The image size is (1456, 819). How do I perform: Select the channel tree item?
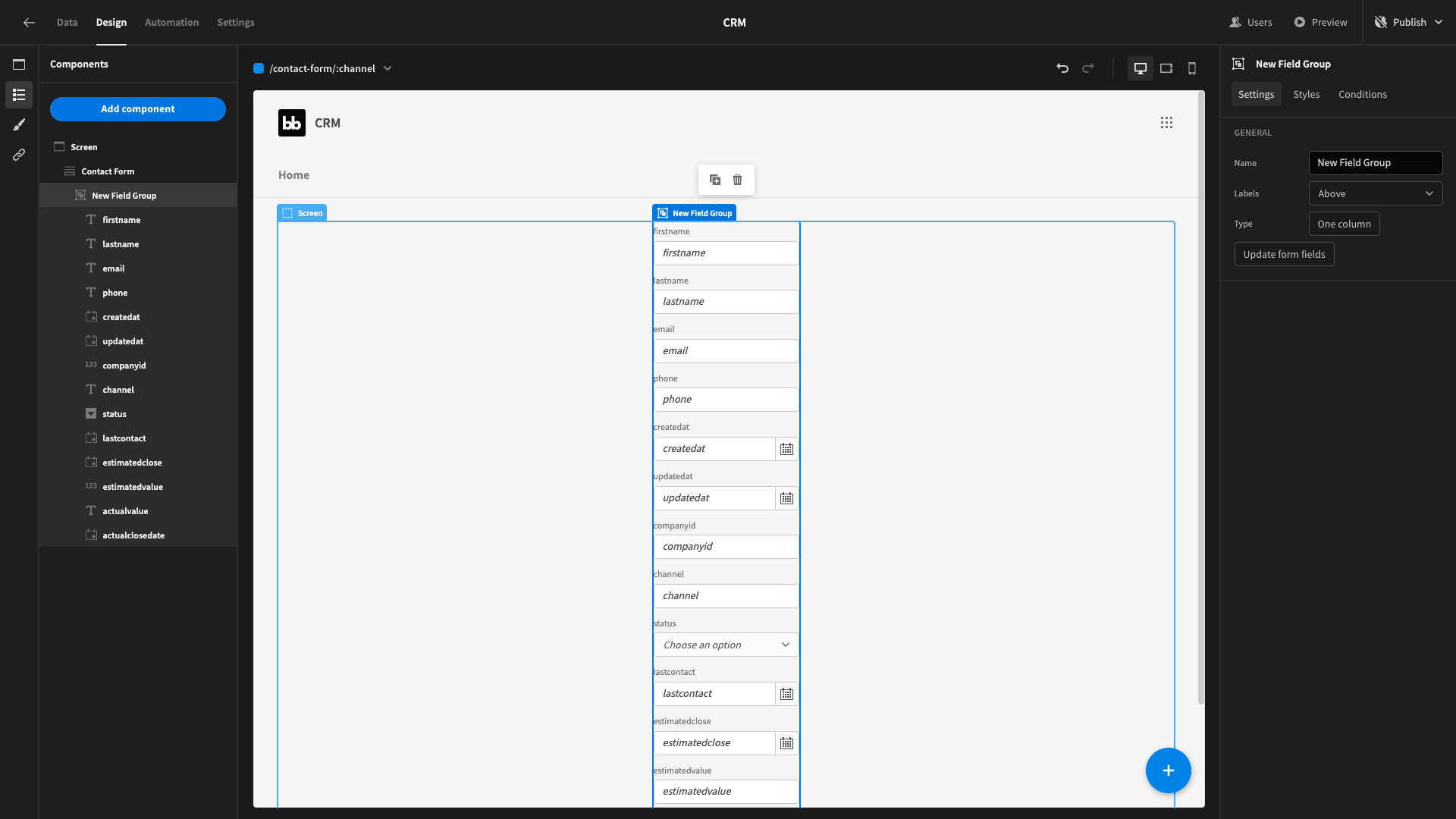pyautogui.click(x=138, y=390)
